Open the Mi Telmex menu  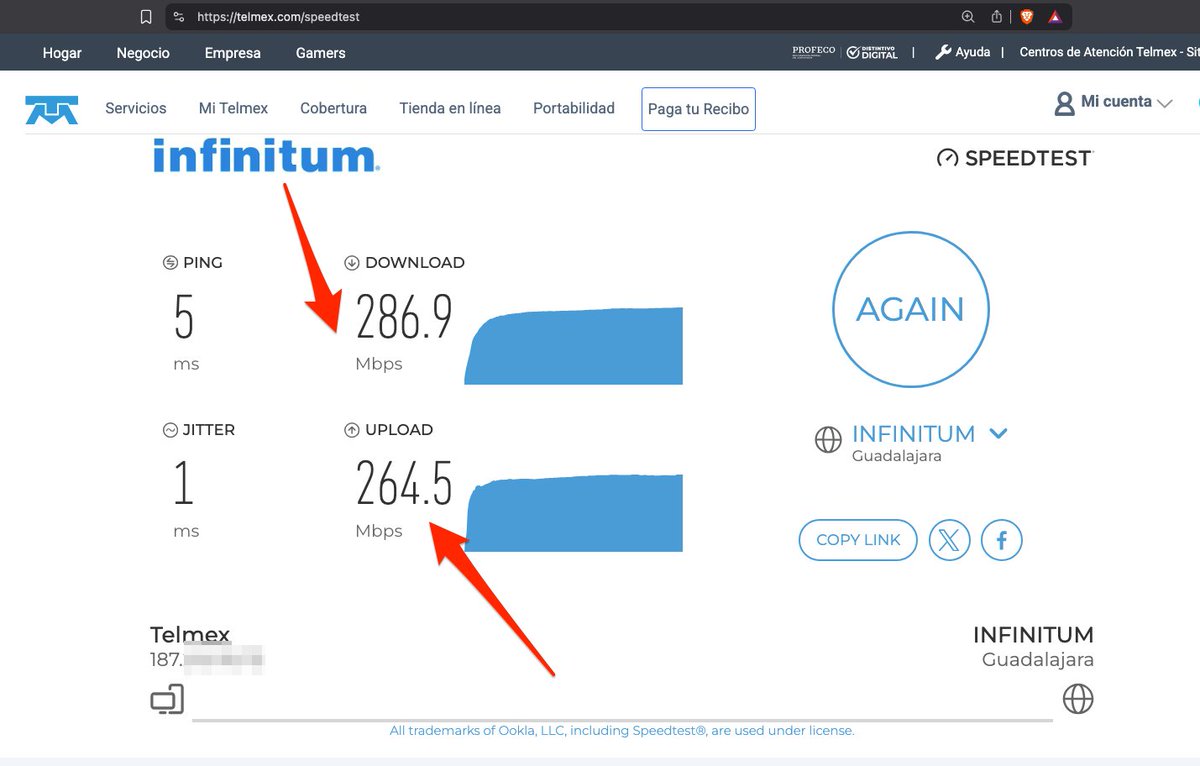233,108
